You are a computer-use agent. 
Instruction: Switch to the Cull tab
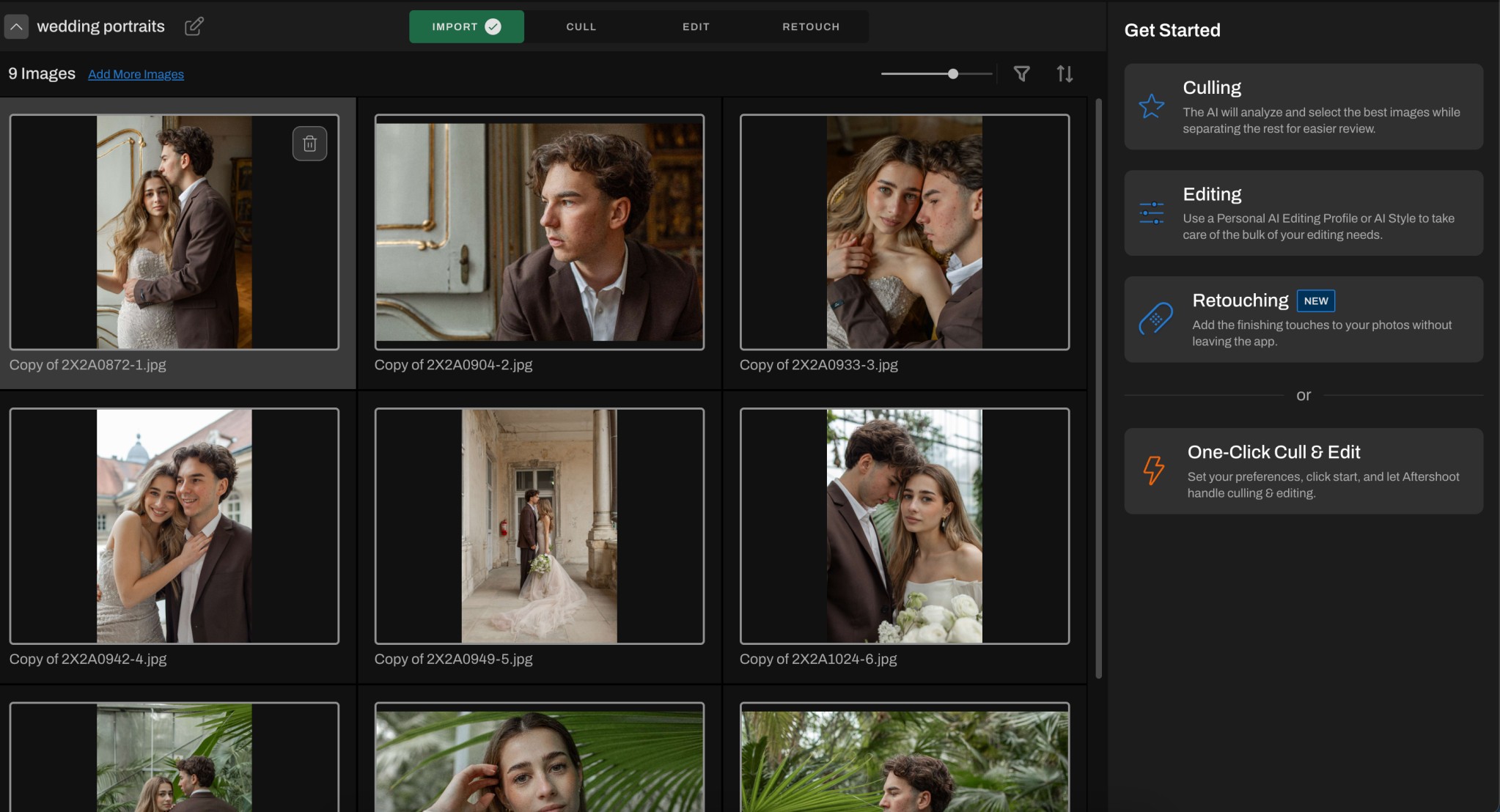pos(581,26)
